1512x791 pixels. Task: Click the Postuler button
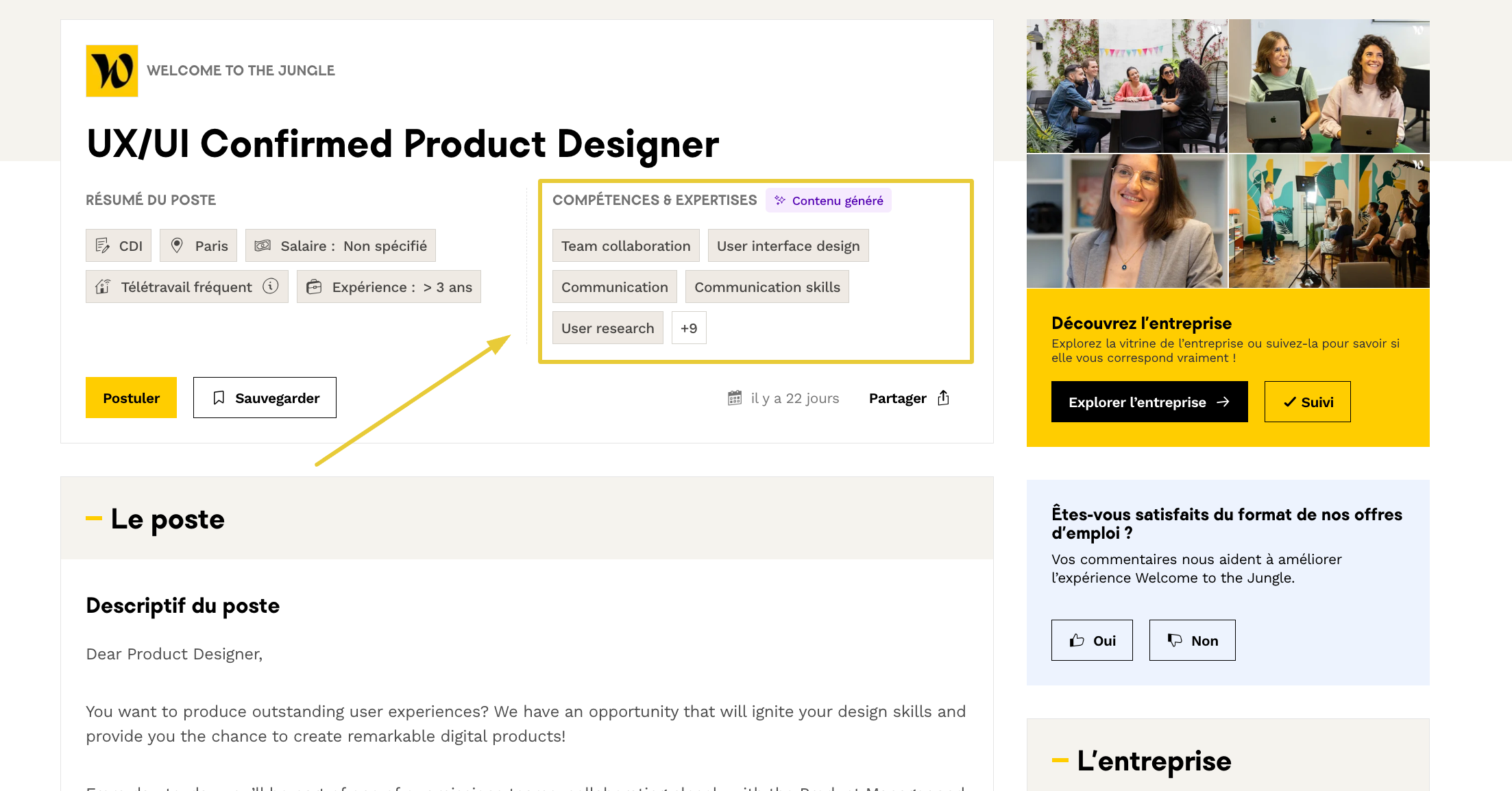pos(131,398)
